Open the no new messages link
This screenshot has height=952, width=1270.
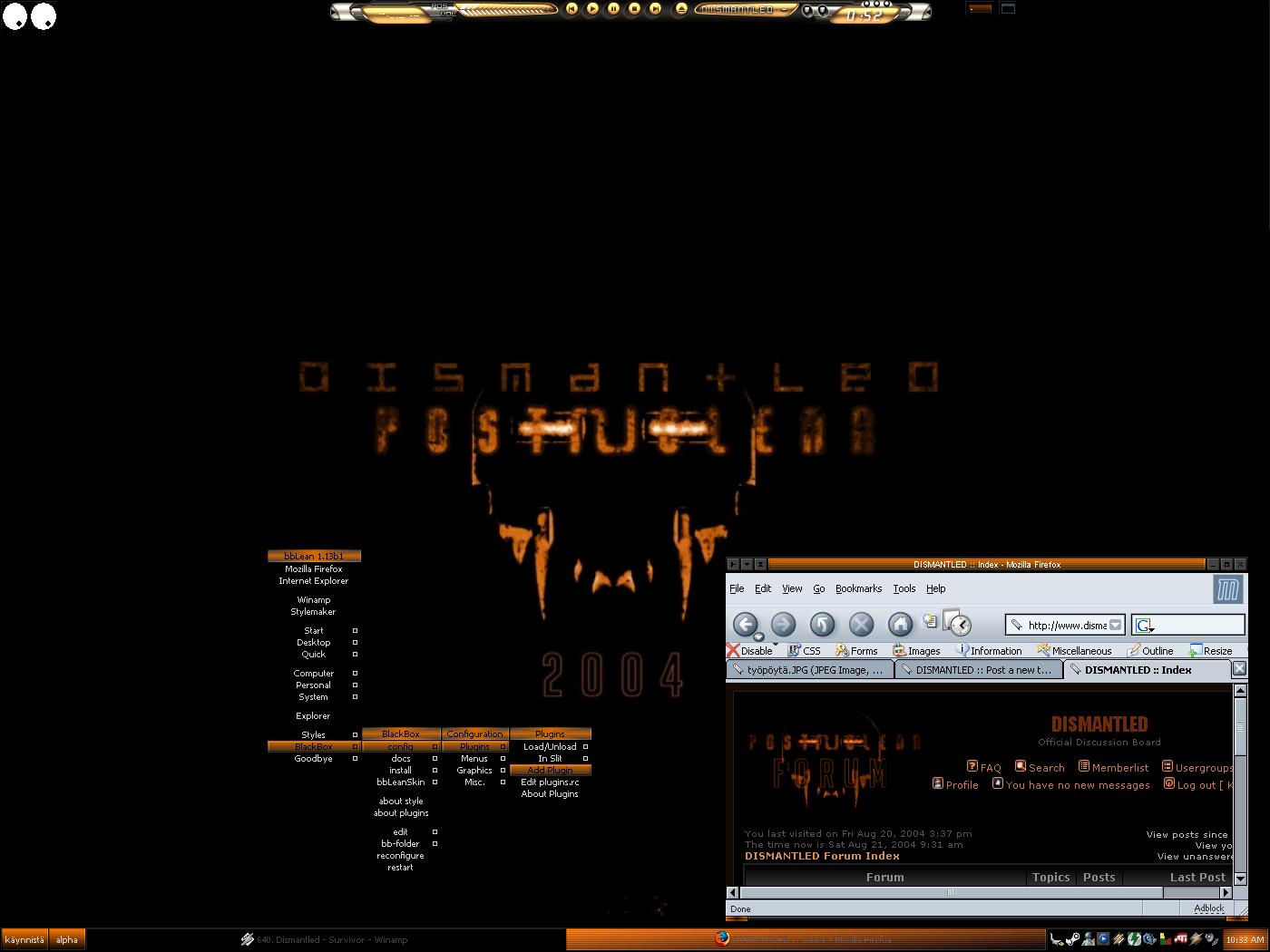(x=1071, y=784)
